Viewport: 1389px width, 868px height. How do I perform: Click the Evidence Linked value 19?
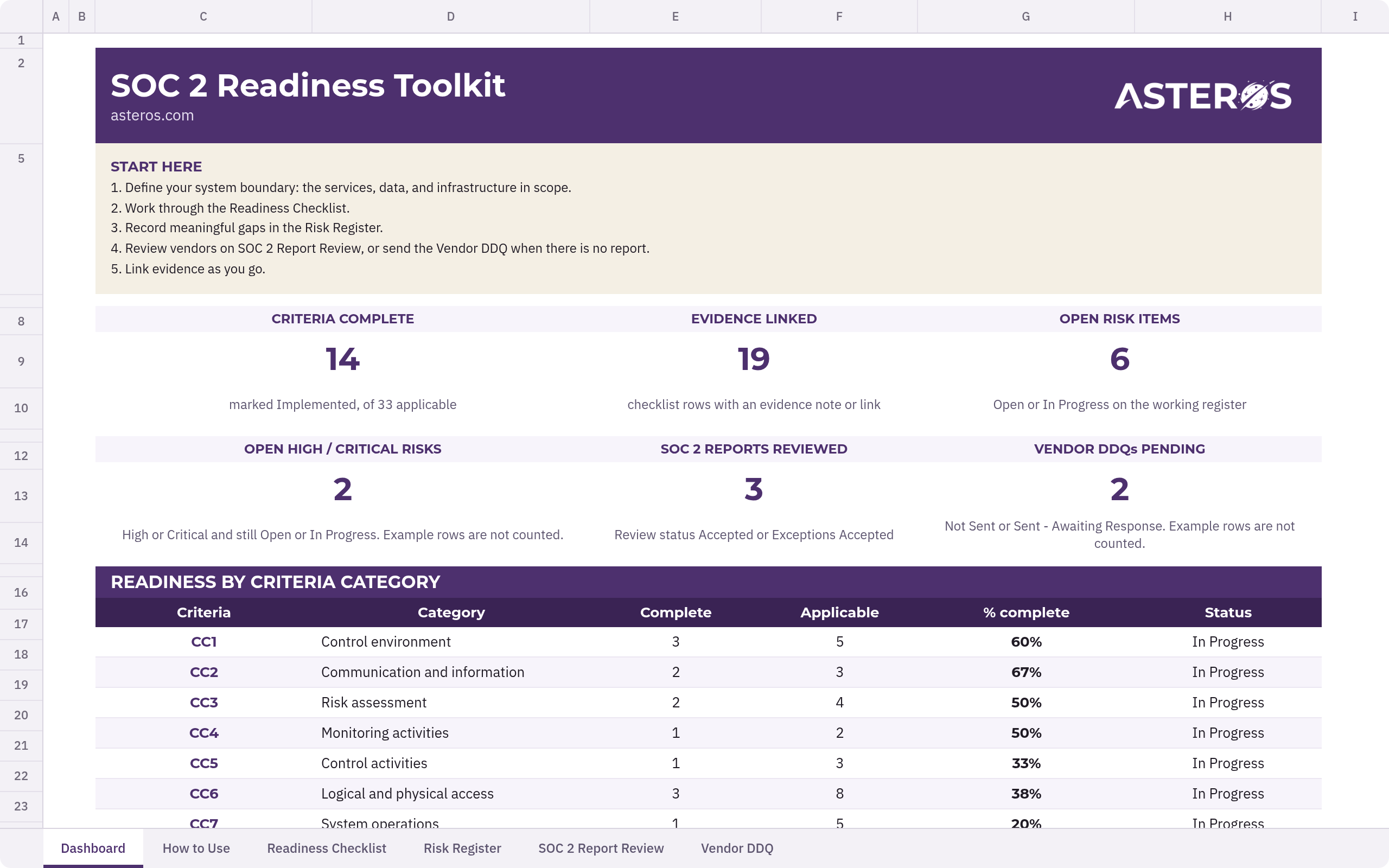coord(754,359)
